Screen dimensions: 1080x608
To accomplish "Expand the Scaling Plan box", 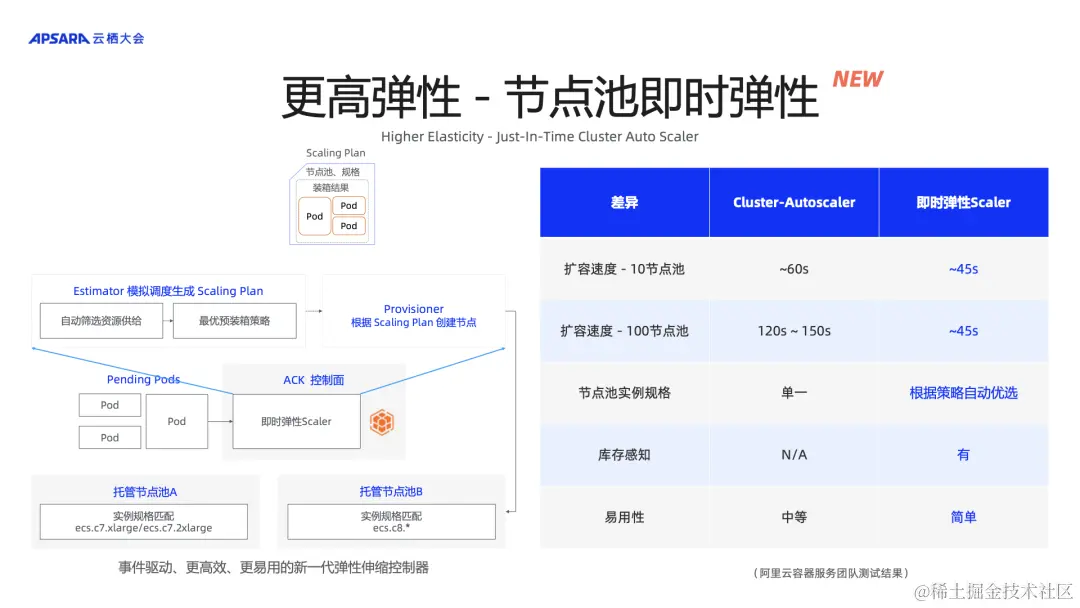I will [334, 200].
